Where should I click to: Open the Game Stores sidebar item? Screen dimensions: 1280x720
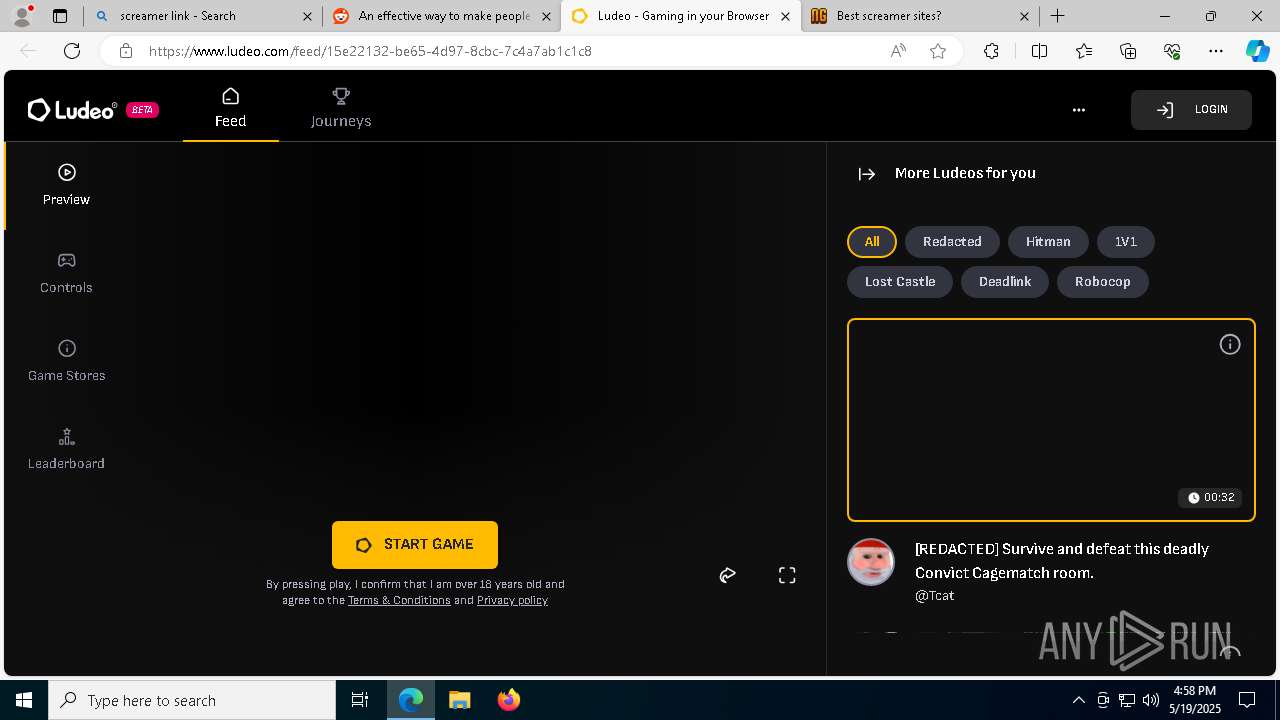point(66,362)
